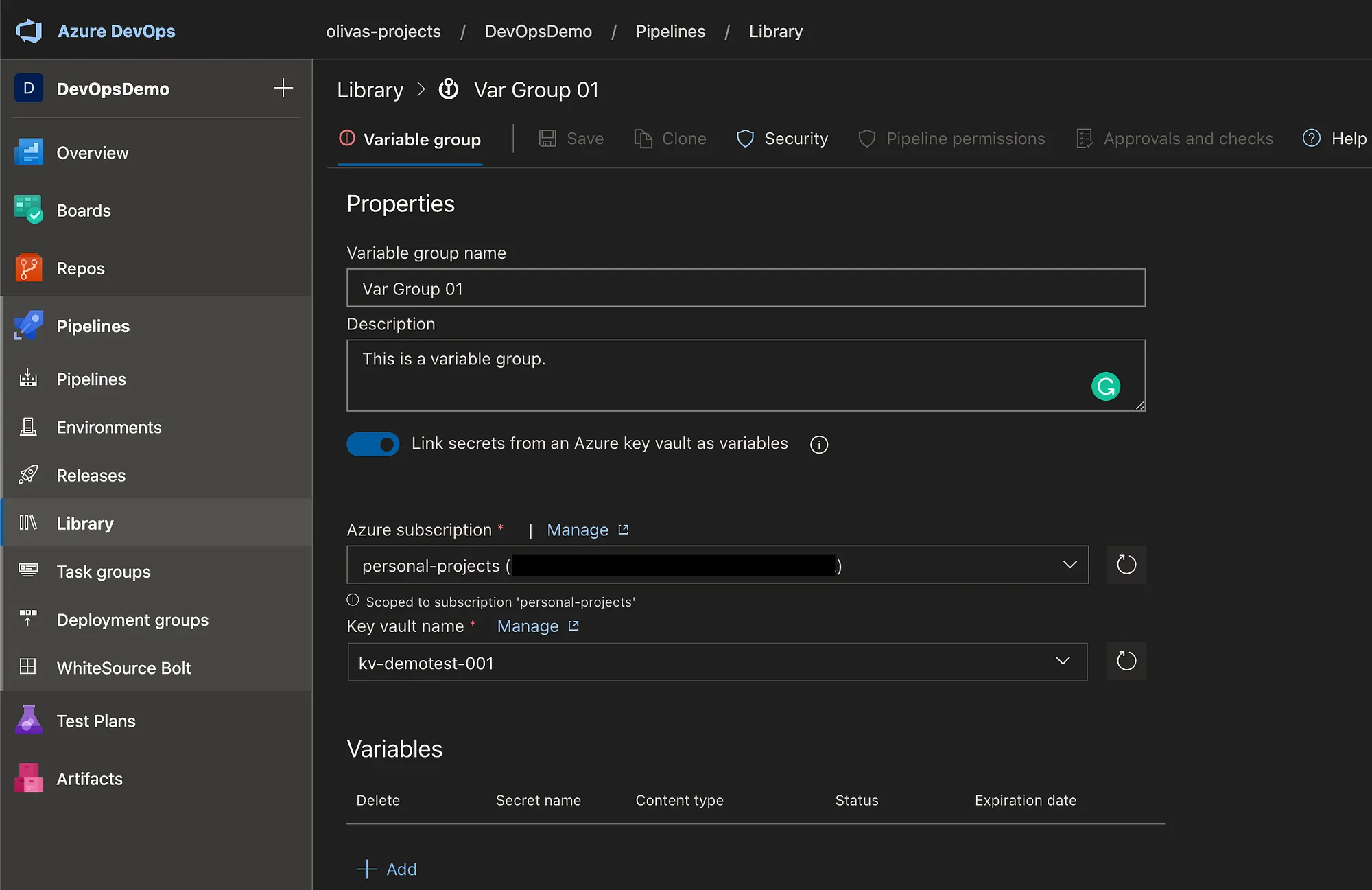Click the Azure DevOps logo icon
Viewport: 1372px width, 890px height.
[x=29, y=31]
